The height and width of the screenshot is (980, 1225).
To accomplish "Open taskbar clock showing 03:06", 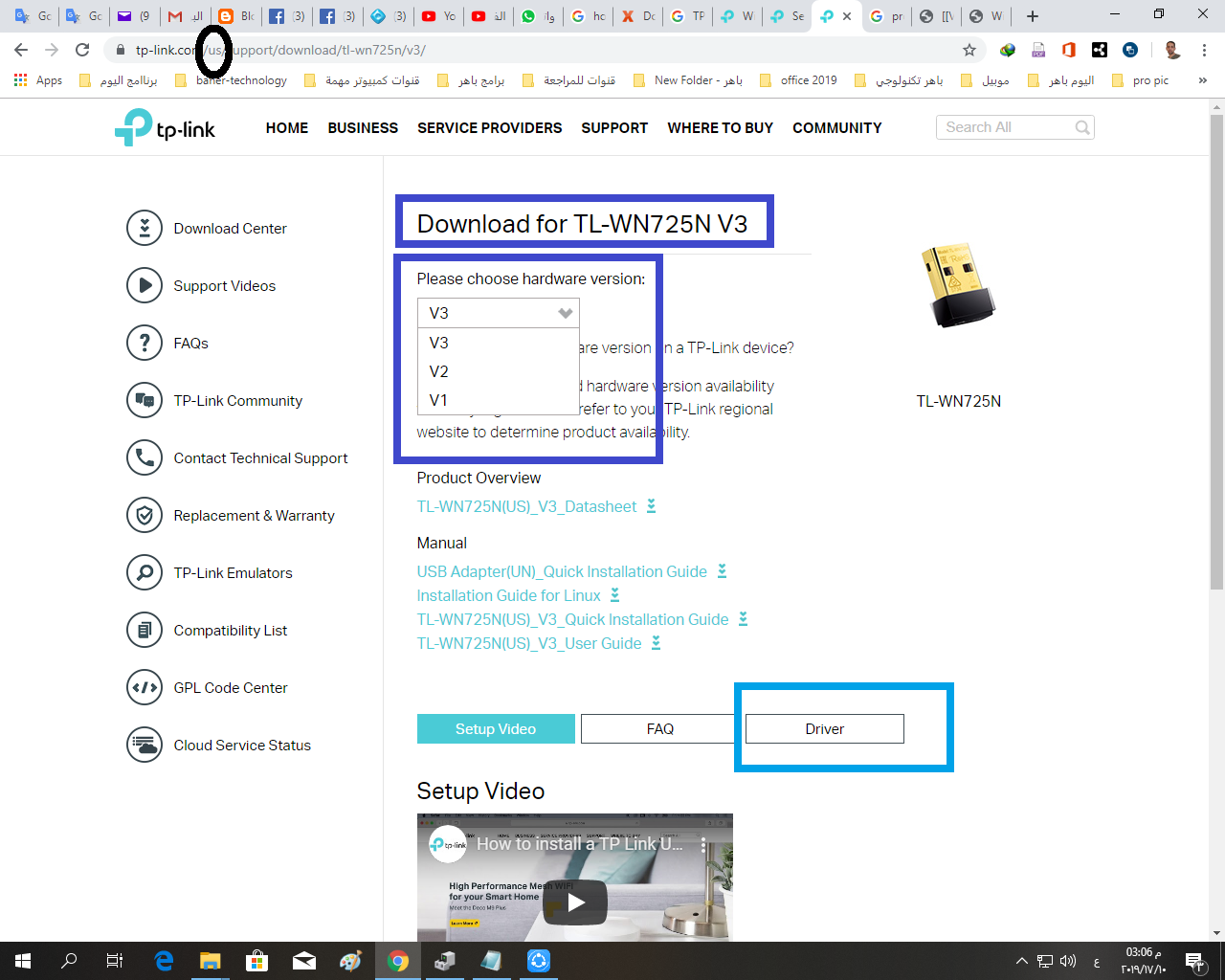I will (x=1143, y=961).
